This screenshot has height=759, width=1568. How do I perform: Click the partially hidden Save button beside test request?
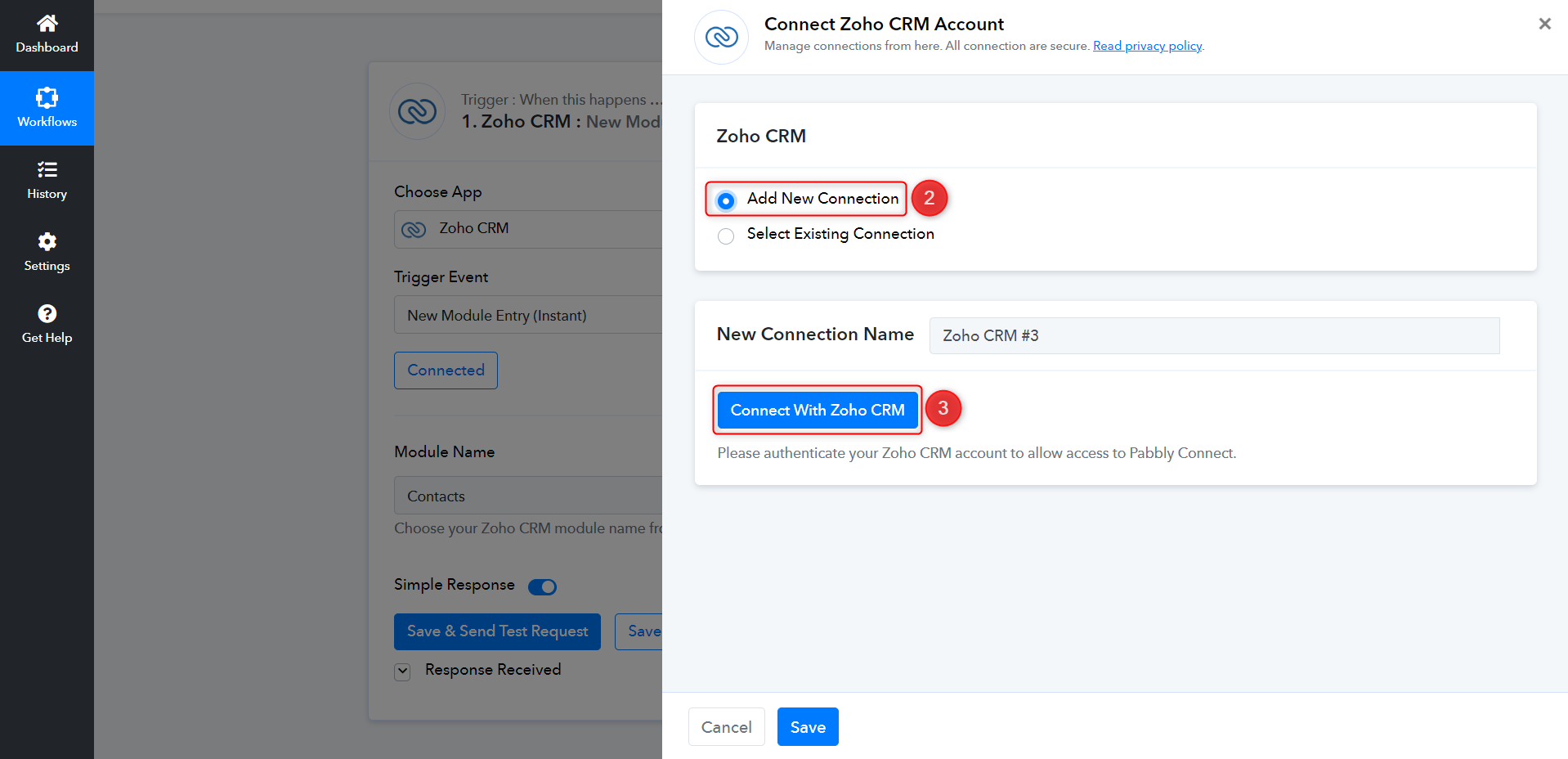tap(638, 631)
